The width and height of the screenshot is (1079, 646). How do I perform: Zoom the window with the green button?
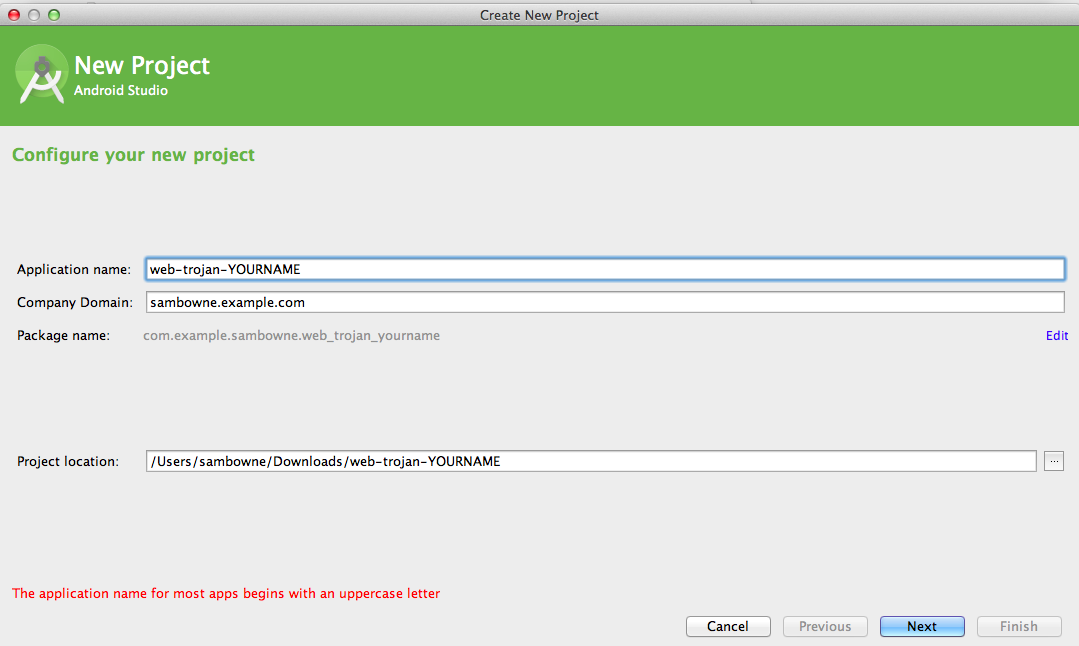point(54,14)
